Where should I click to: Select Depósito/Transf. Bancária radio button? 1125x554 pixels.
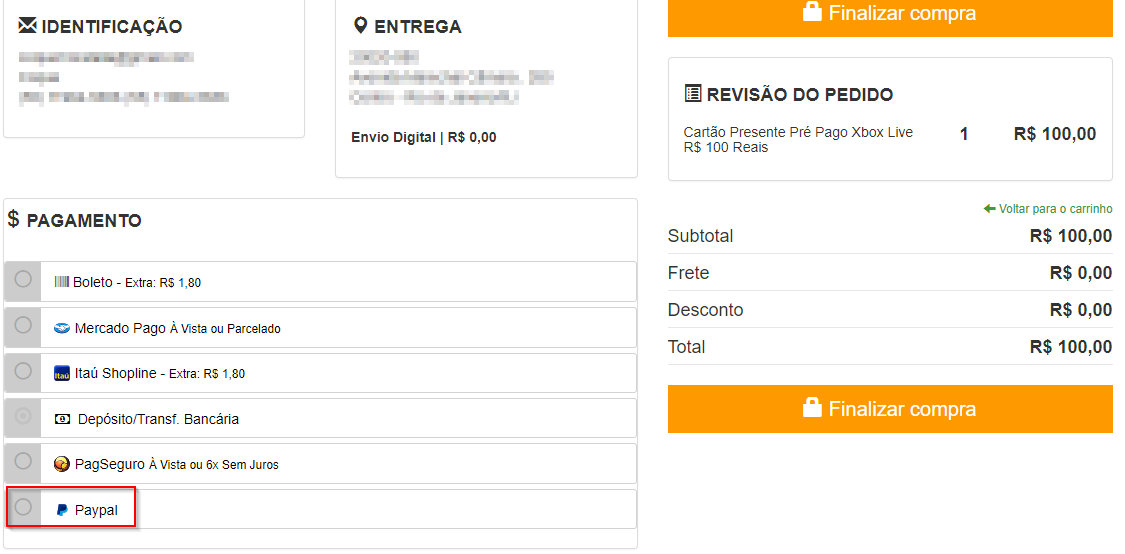pyautogui.click(x=23, y=416)
